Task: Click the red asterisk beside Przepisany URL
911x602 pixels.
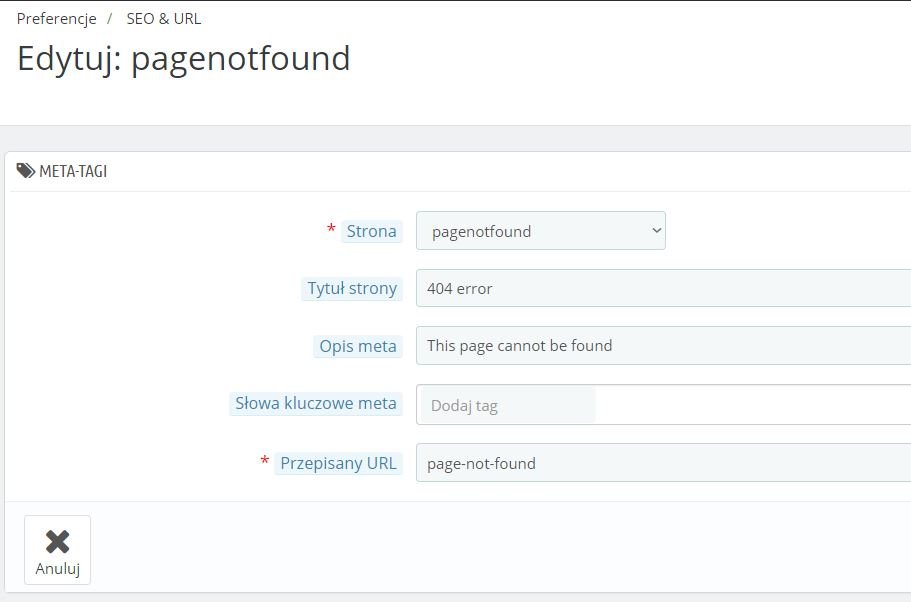Action: point(265,462)
